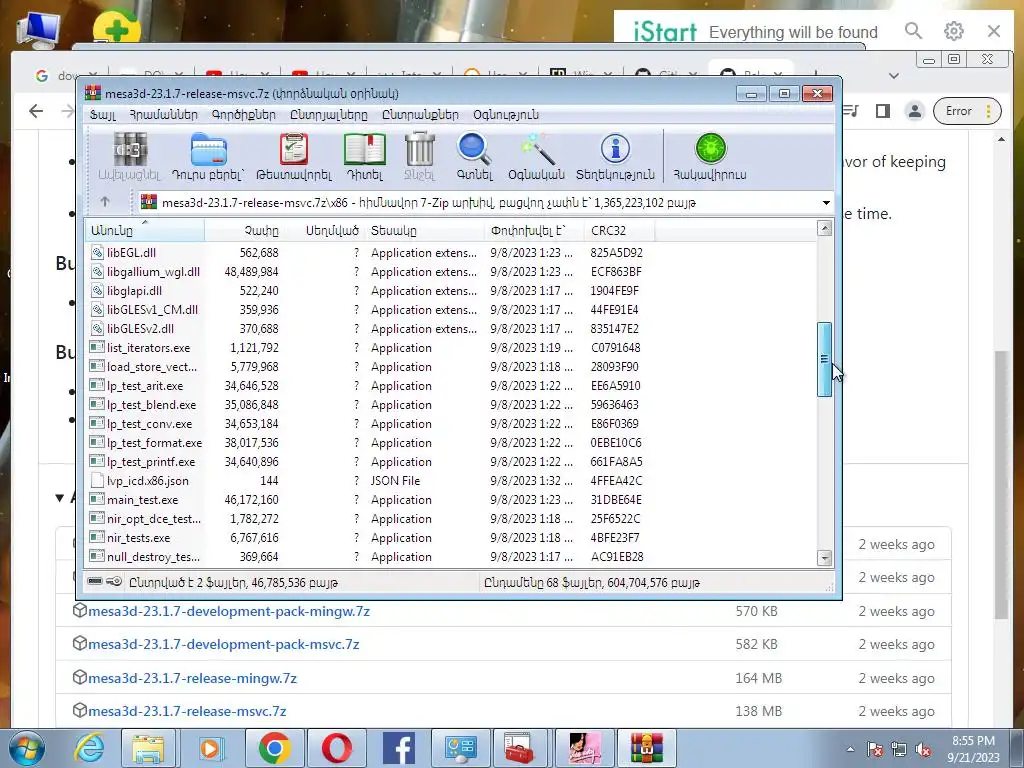
Task: Go back with the browser back arrow
Action: point(36,111)
